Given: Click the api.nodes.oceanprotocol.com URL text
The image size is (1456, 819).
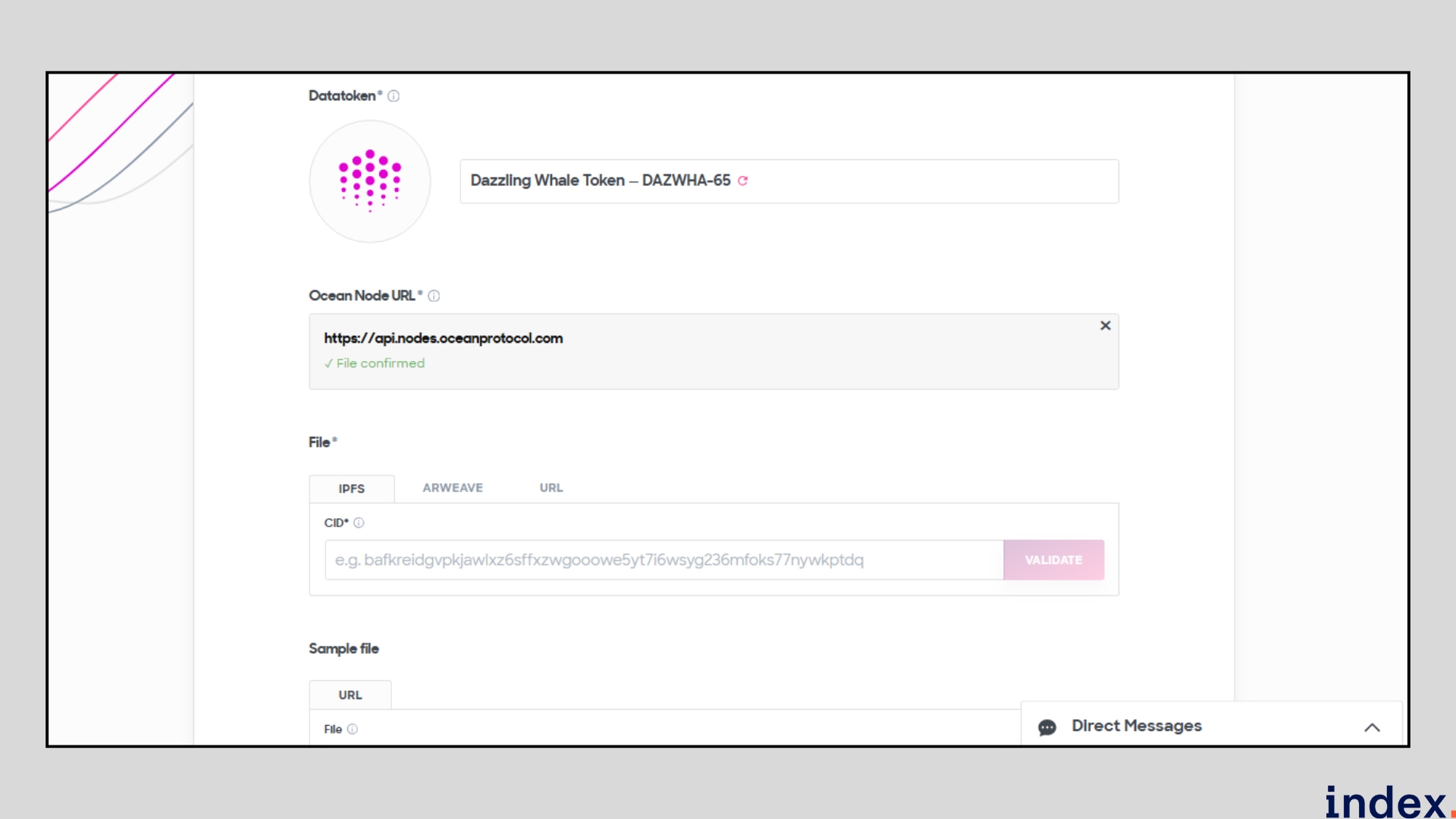Looking at the screenshot, I should click(x=444, y=338).
